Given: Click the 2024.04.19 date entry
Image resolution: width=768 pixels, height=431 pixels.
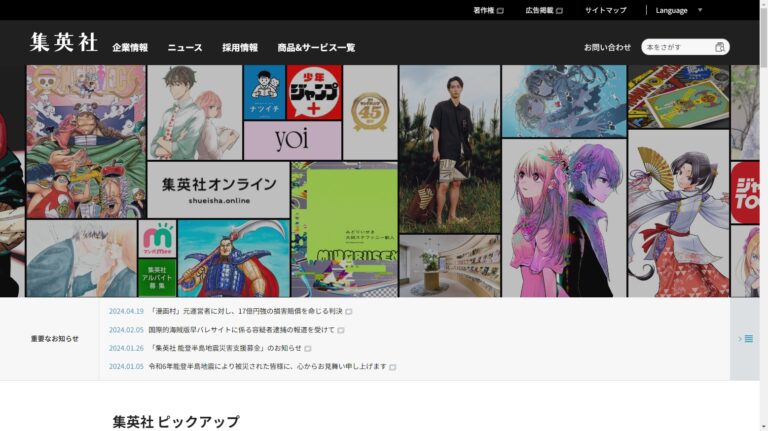Looking at the screenshot, I should [x=126, y=311].
